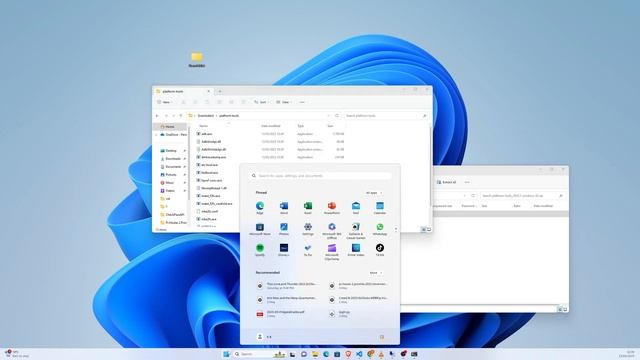
Task: Click the Start button on the taskbar
Action: tap(226, 354)
